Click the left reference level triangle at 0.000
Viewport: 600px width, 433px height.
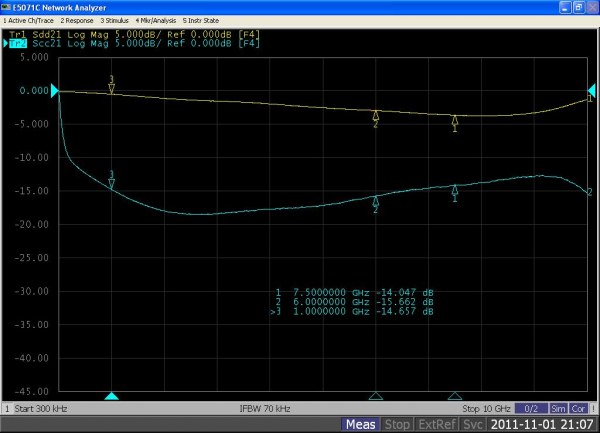54,91
